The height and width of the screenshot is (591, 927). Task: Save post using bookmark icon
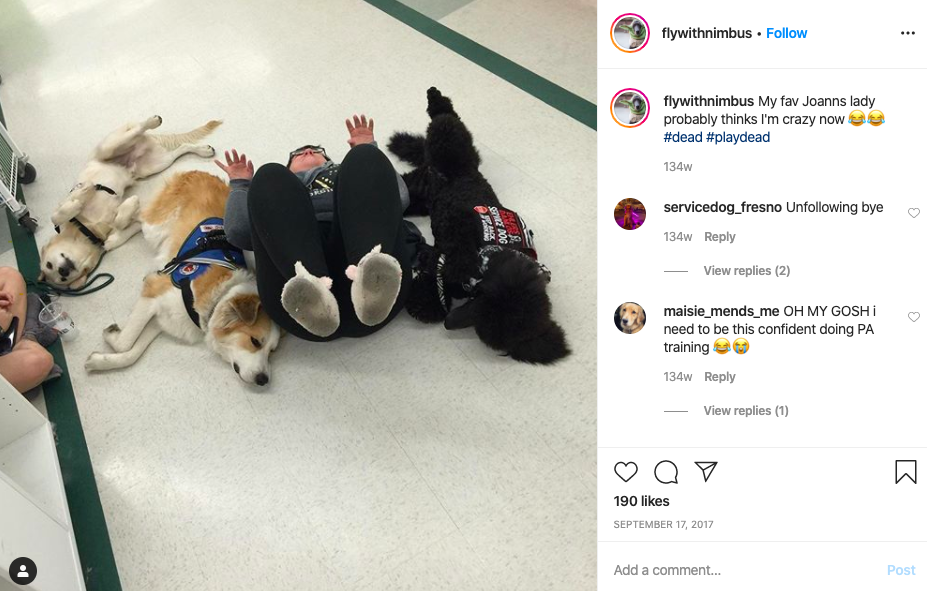[906, 472]
